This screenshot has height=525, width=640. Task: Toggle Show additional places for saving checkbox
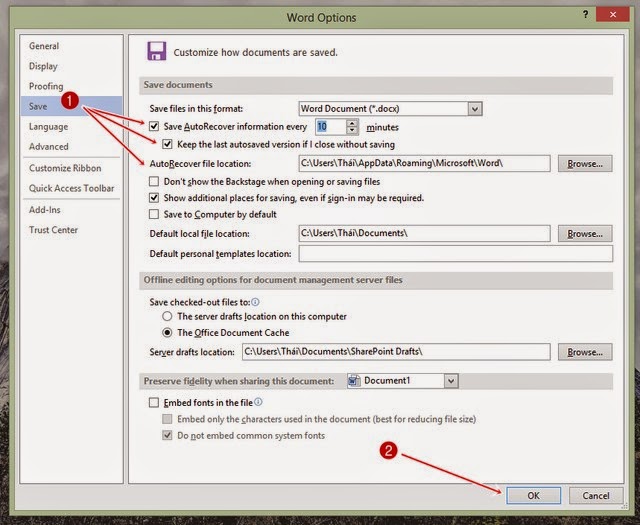pyautogui.click(x=154, y=198)
